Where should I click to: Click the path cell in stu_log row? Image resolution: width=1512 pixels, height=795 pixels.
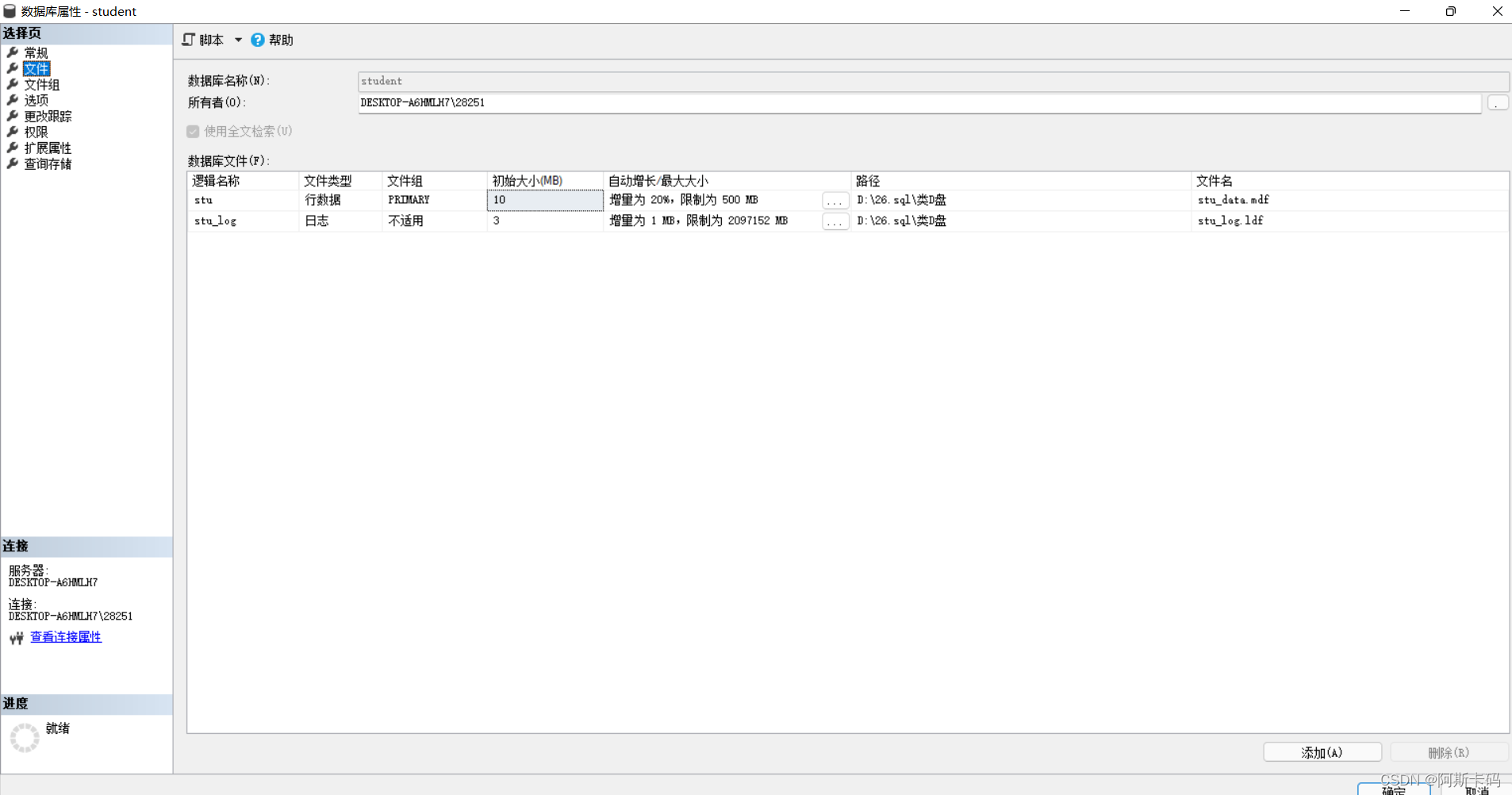coord(1022,221)
